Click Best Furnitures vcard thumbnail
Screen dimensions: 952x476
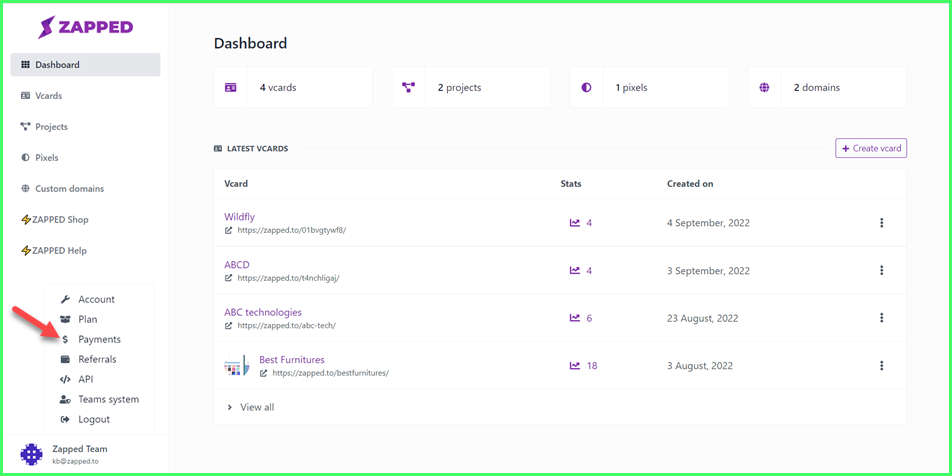tap(237, 366)
